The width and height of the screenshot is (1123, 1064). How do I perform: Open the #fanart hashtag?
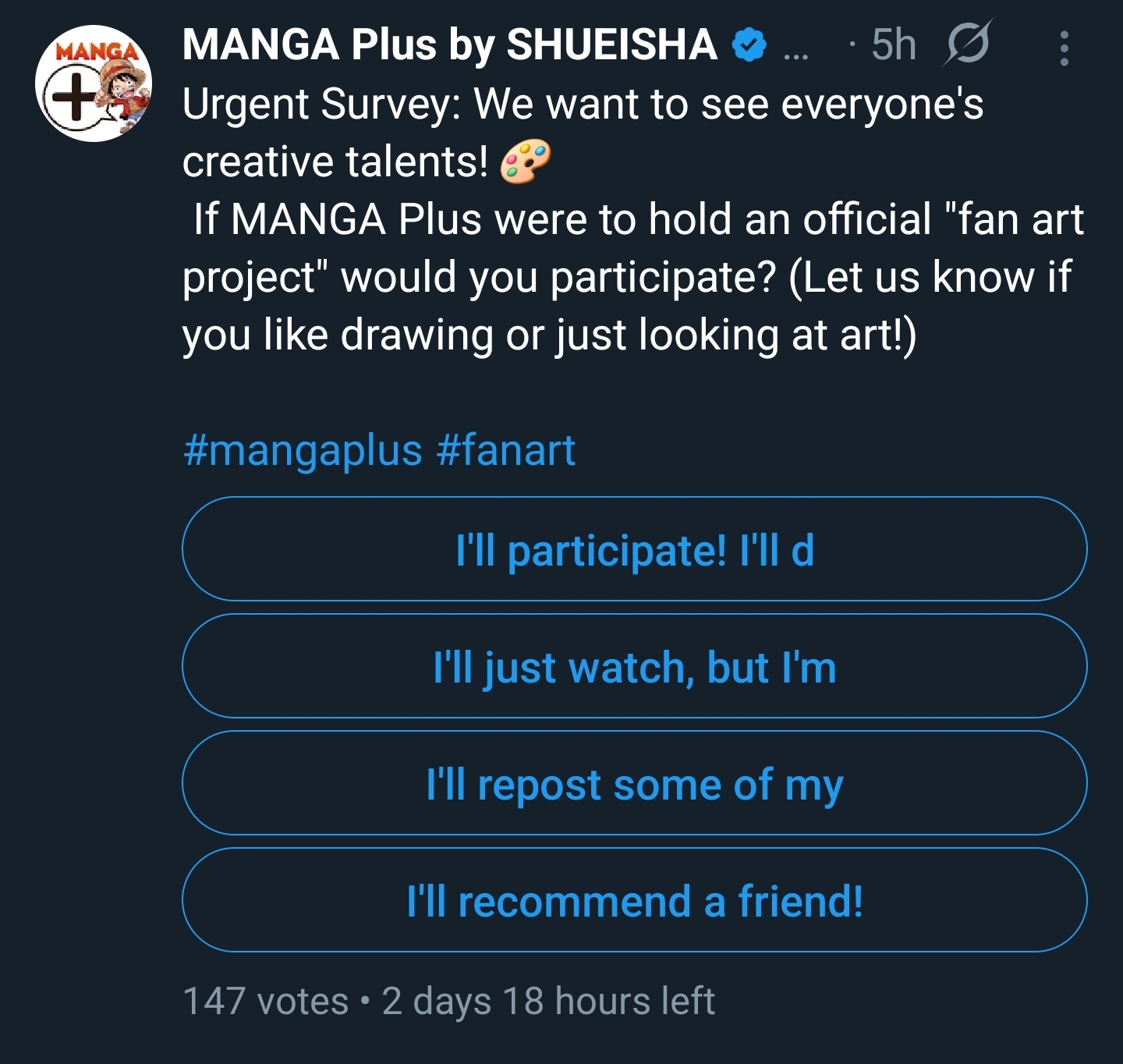(x=506, y=450)
